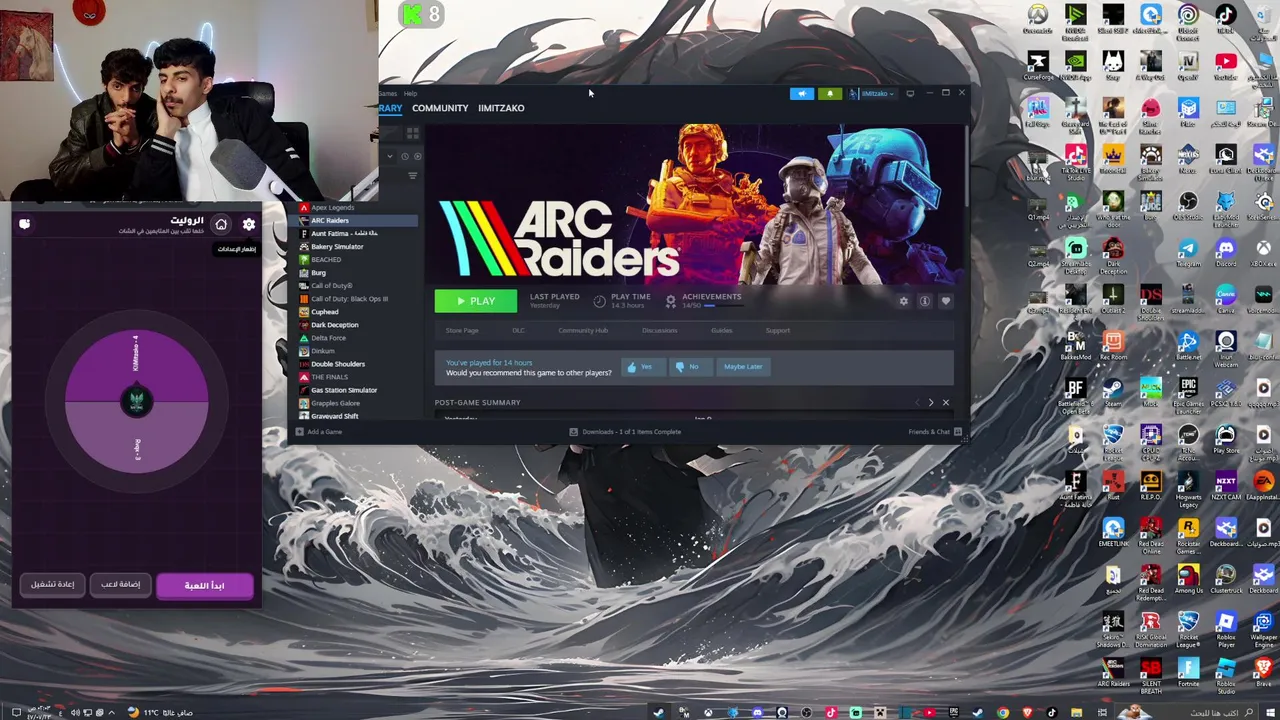1280x720 pixels.
Task: Open the NZXT CAM desktop shortcut
Action: [1225, 485]
